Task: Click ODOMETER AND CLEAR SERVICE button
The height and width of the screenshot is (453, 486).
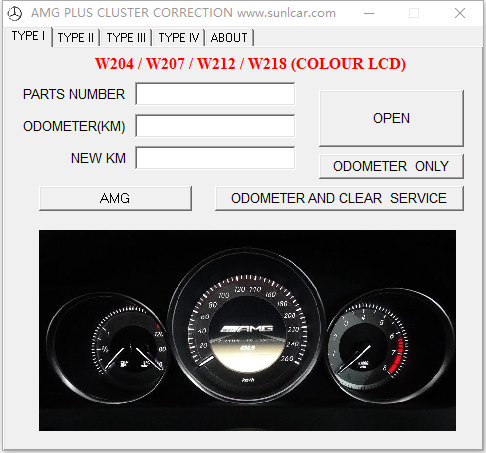Action: point(339,198)
